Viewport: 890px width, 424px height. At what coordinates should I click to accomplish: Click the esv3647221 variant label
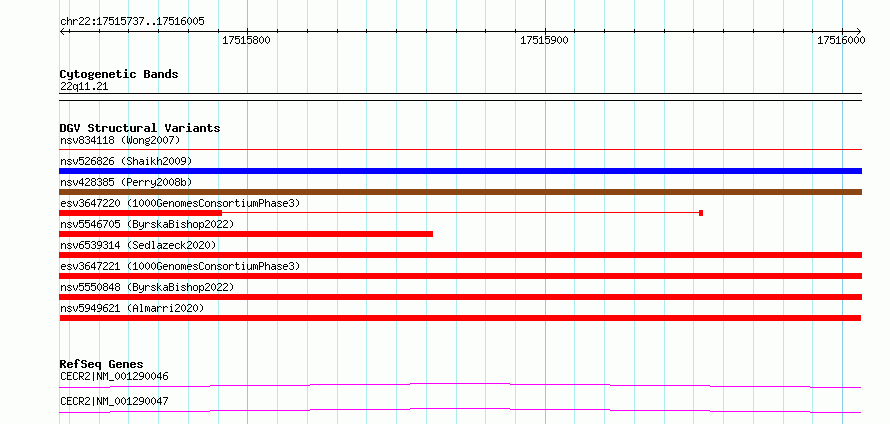(x=180, y=266)
